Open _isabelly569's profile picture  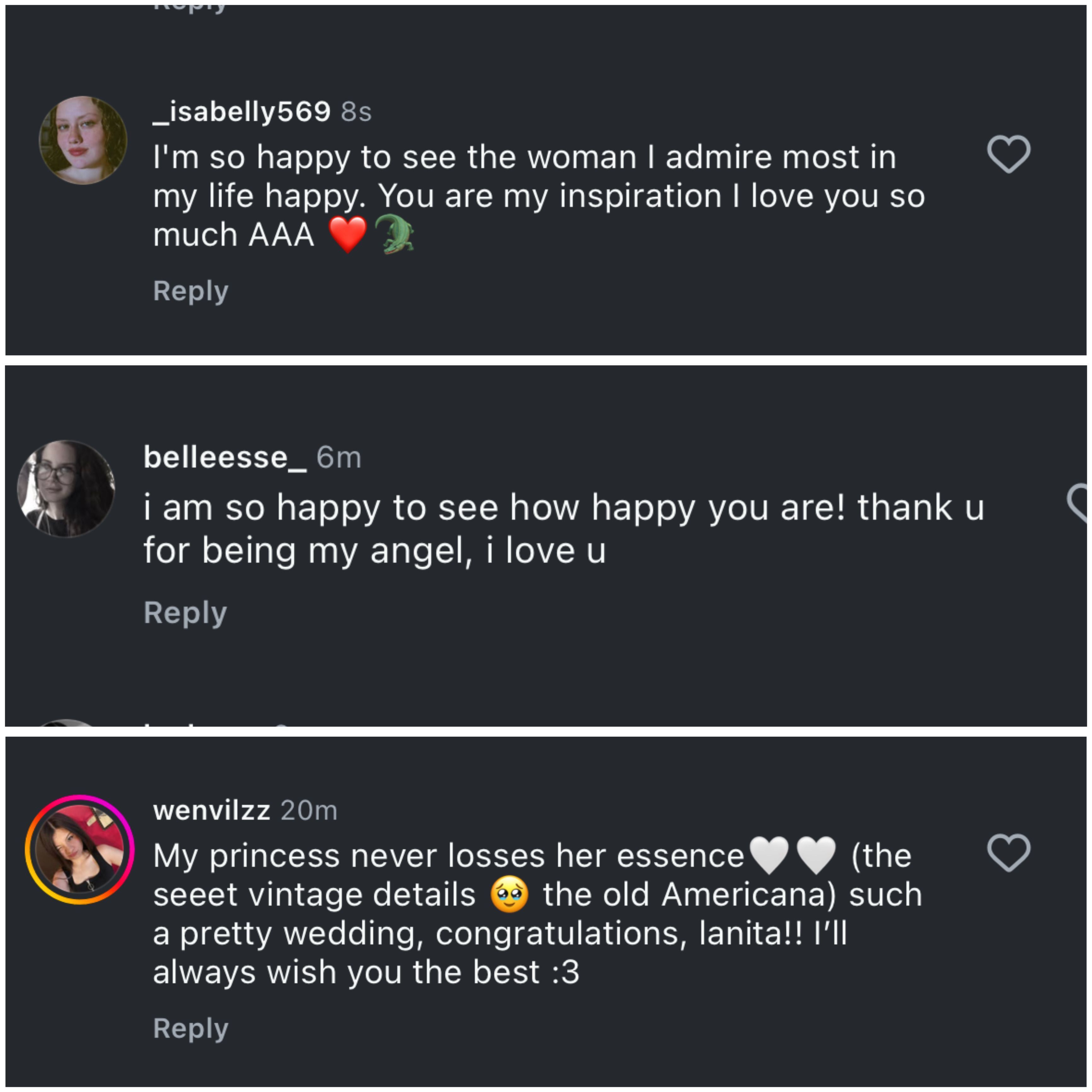83,140
